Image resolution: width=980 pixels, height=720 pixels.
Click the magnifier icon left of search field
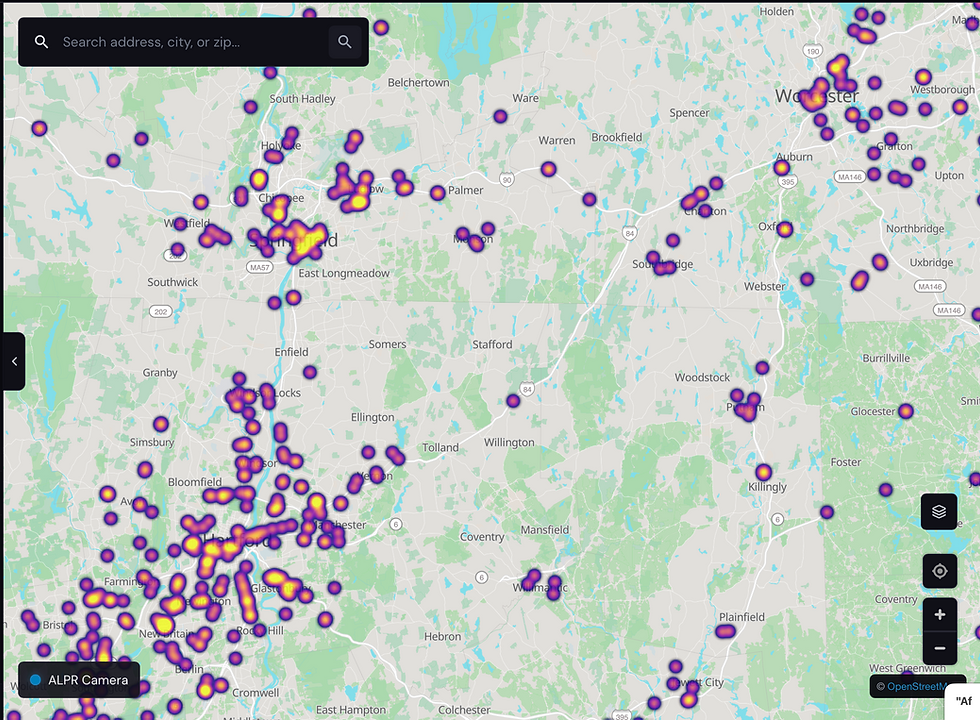41,42
